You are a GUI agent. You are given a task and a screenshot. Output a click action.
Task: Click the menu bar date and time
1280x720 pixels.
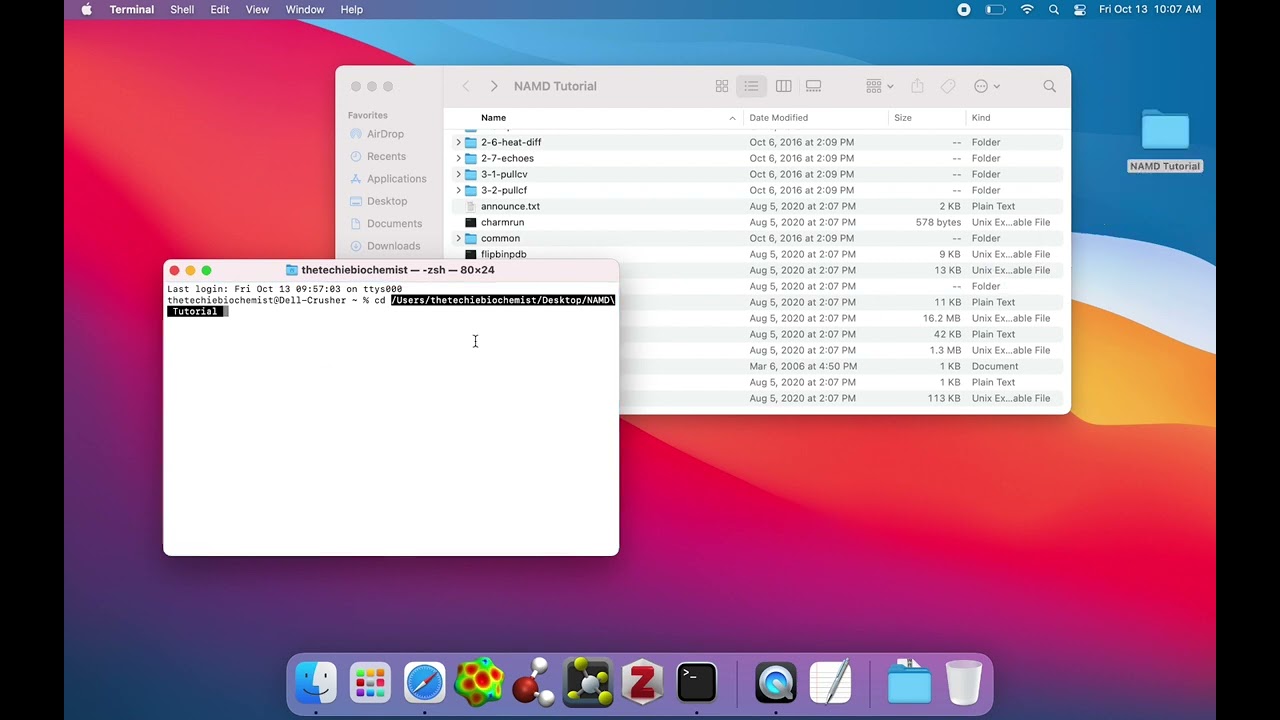[x=1150, y=9]
